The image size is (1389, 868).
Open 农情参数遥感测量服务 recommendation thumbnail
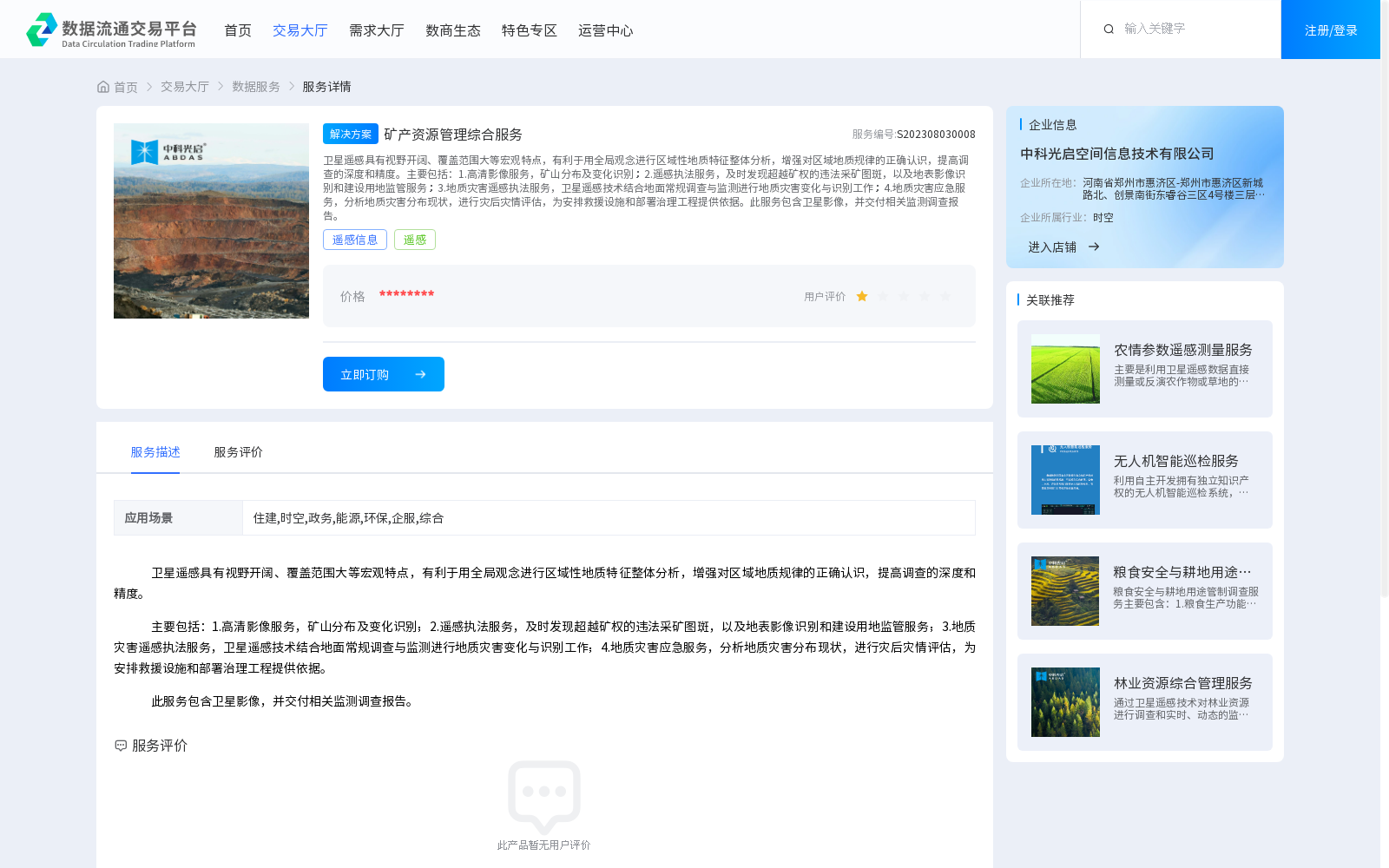coord(1065,369)
